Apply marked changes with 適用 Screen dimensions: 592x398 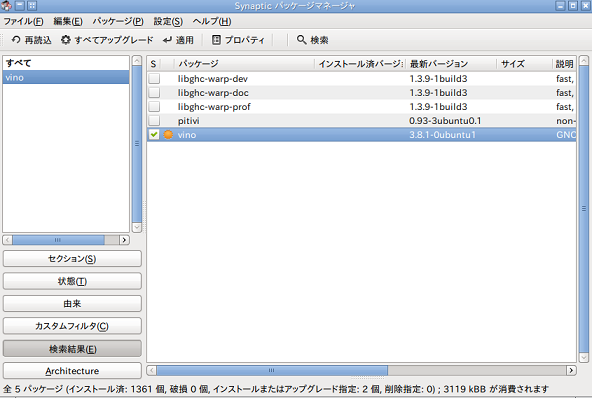178,40
